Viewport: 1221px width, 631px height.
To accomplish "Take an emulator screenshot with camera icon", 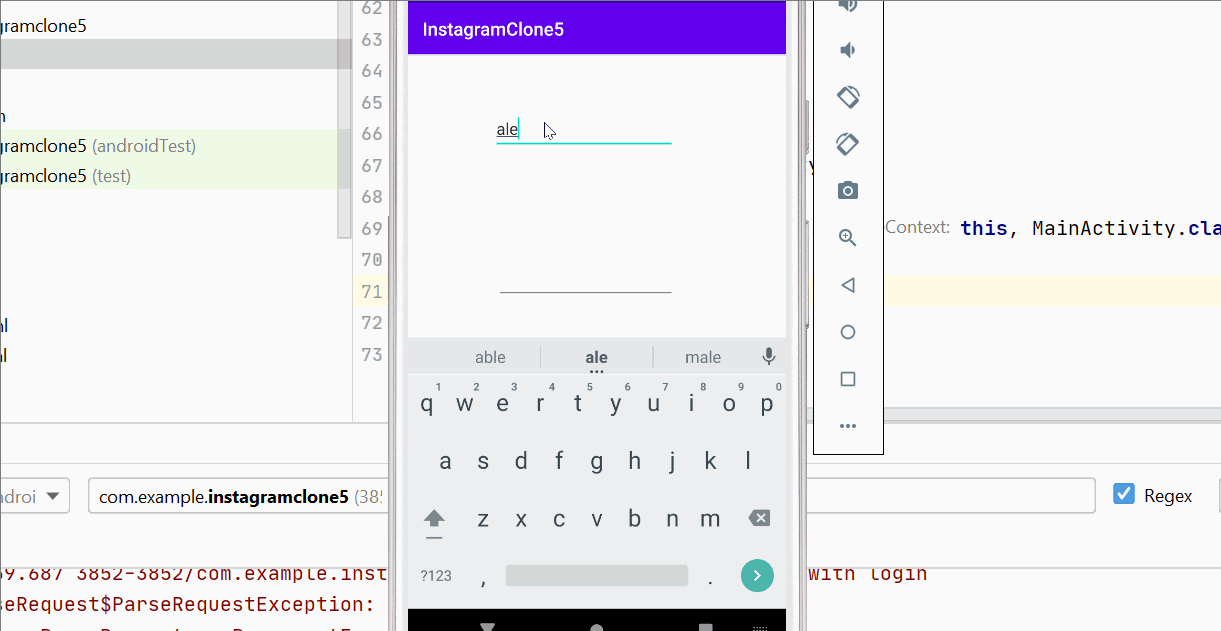I will tap(848, 191).
